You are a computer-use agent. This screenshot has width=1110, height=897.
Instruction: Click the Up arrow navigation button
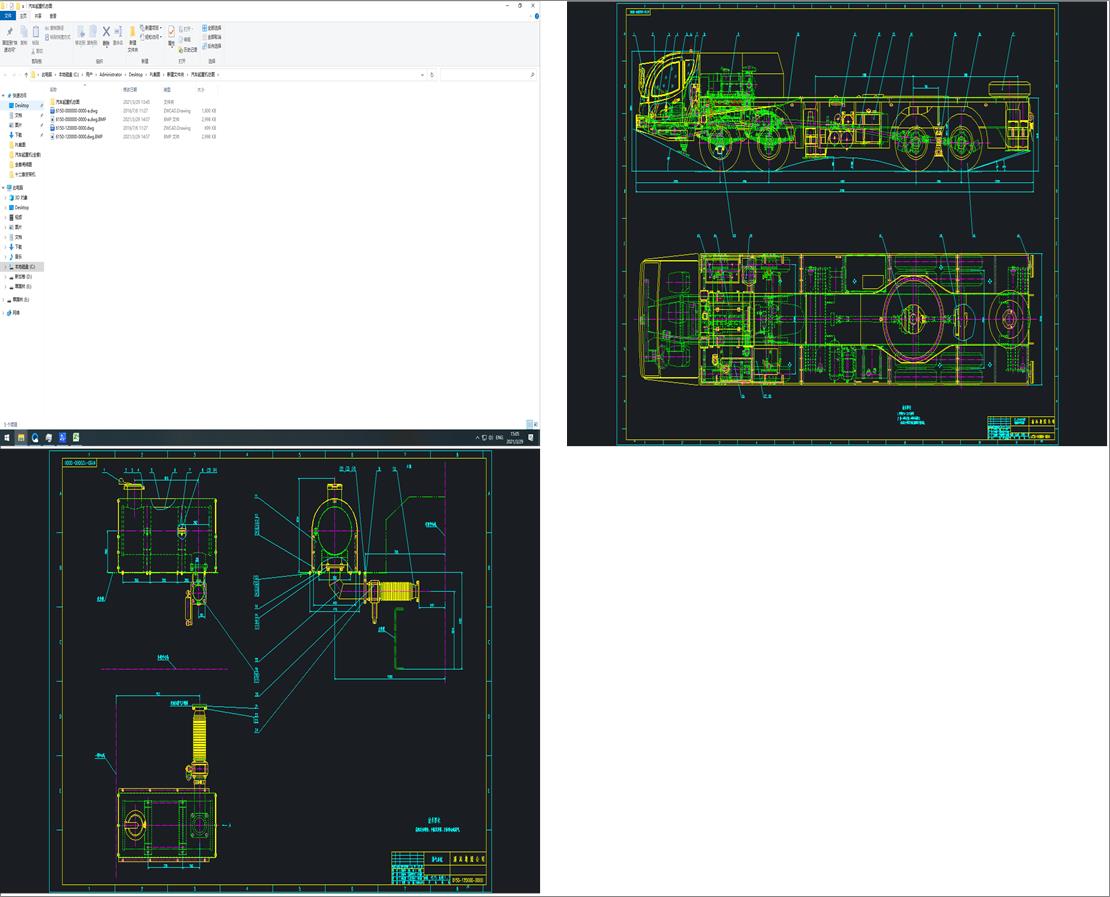click(x=25, y=74)
